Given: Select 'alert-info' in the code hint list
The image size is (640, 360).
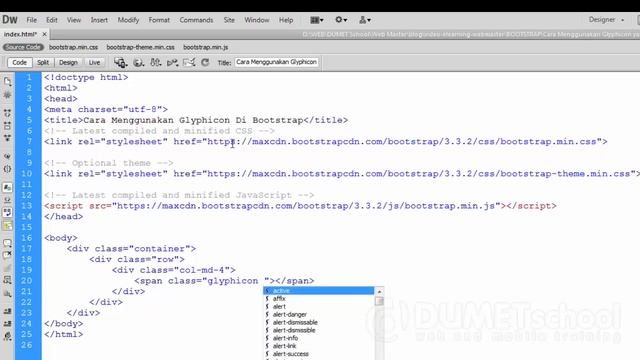Looking at the screenshot, I should (318, 338).
